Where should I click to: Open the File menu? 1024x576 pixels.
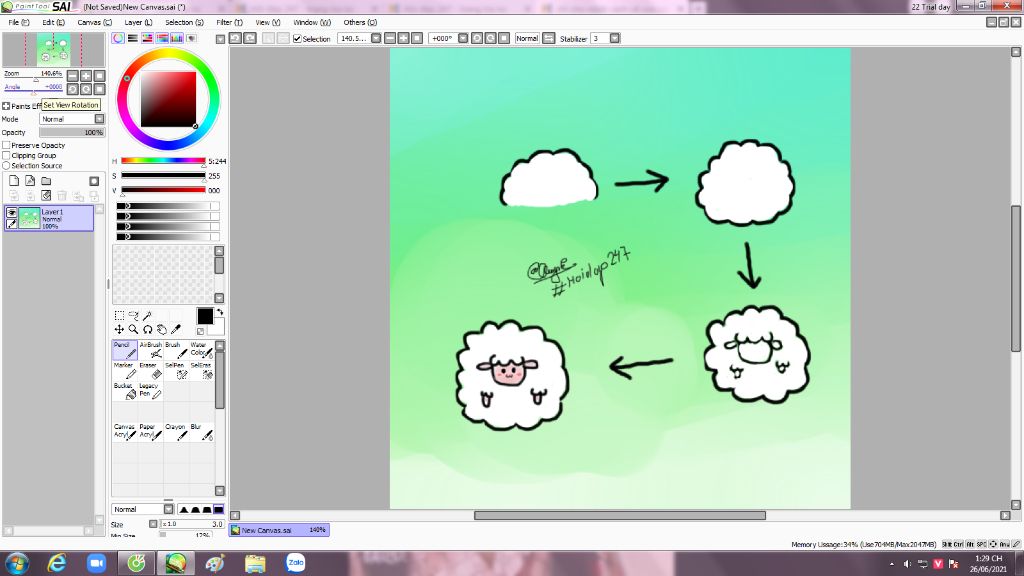pyautogui.click(x=18, y=22)
